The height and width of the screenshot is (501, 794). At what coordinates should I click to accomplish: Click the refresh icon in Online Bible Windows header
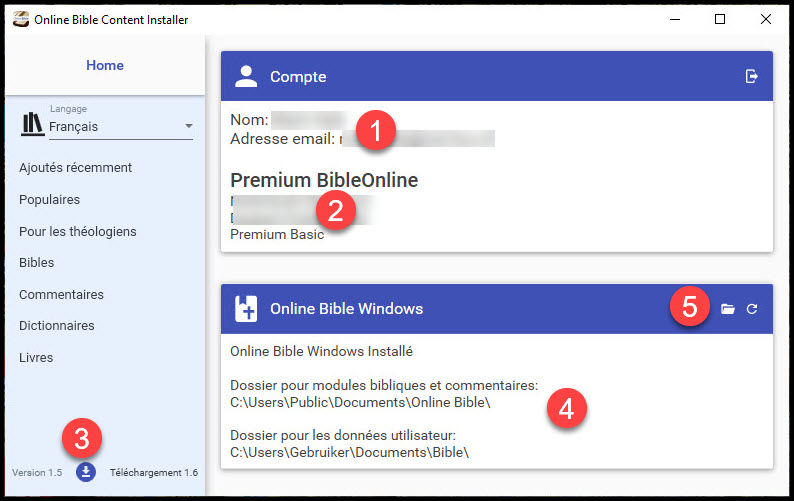[752, 309]
